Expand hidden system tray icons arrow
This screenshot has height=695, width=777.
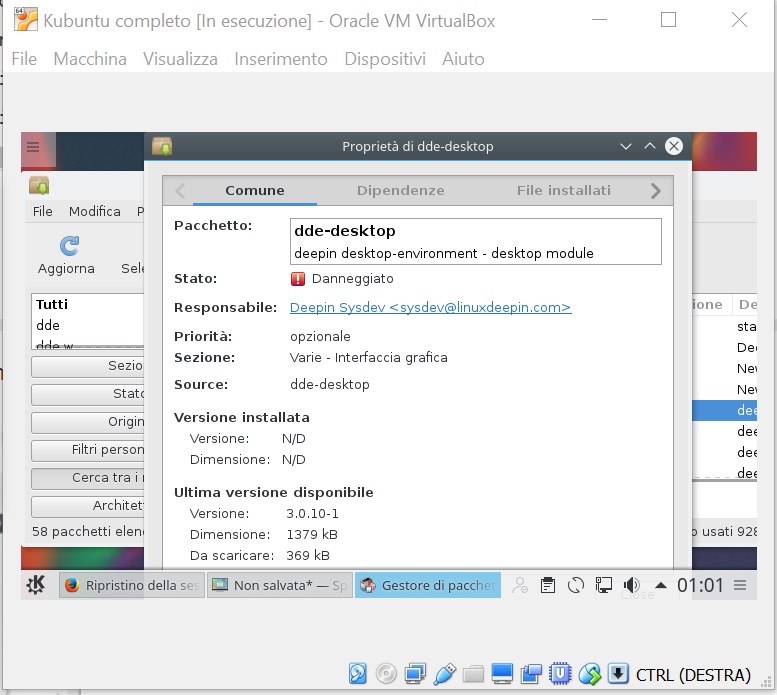click(x=660, y=586)
